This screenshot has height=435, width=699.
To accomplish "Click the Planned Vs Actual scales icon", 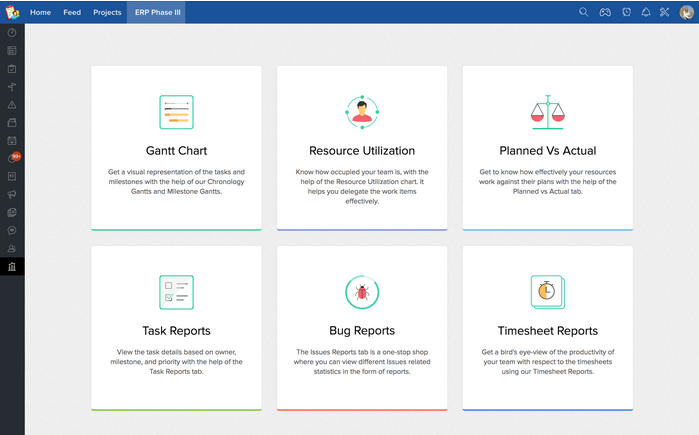I will [548, 112].
